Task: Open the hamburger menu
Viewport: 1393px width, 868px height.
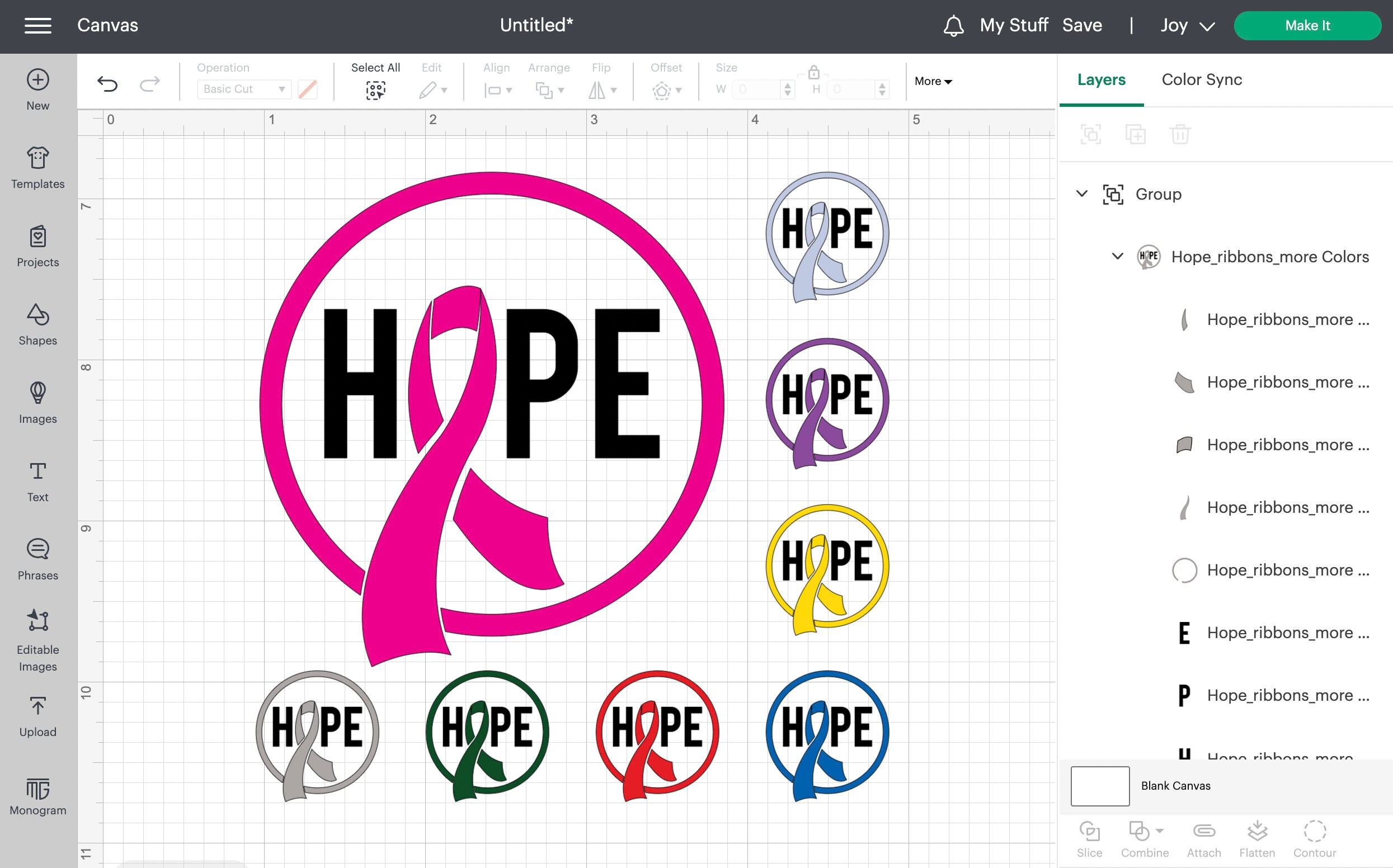Action: (38, 25)
